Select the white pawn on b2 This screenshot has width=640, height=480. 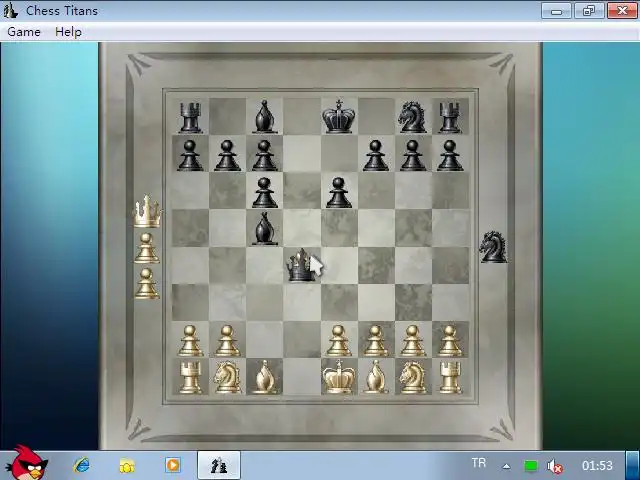227,341
